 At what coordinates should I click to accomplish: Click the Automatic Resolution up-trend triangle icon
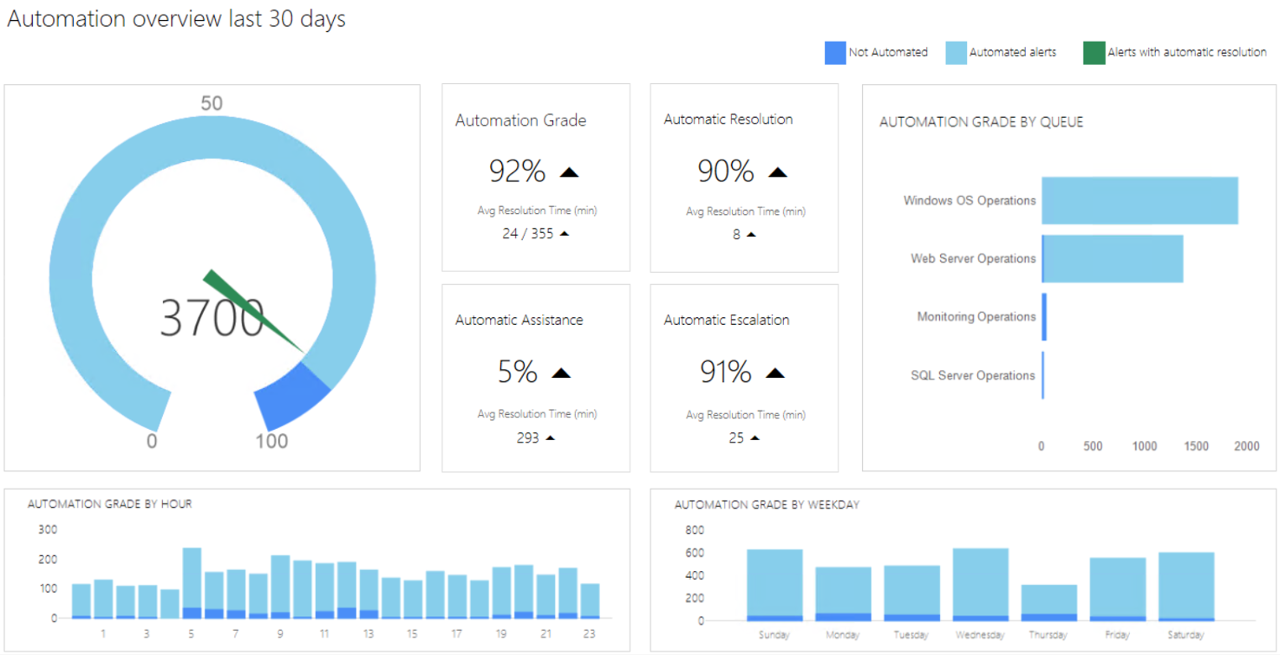(x=777, y=172)
